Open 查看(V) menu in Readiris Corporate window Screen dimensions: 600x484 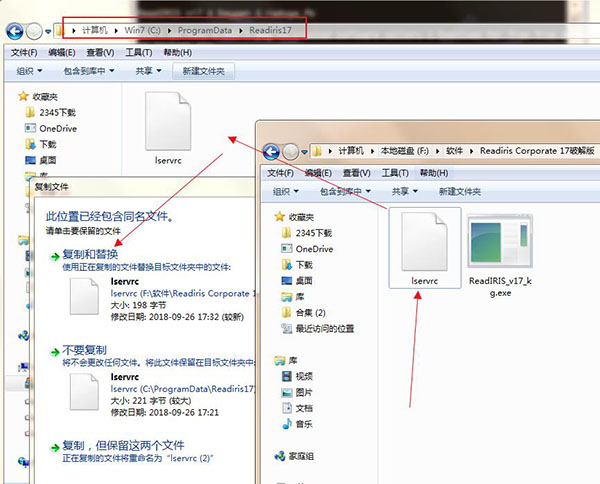click(x=355, y=172)
